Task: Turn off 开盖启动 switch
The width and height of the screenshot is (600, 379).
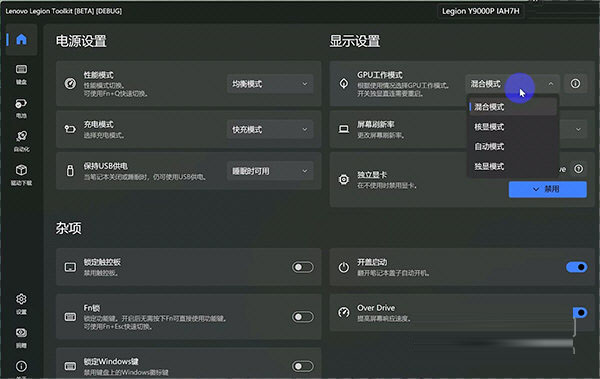Action: (x=577, y=267)
